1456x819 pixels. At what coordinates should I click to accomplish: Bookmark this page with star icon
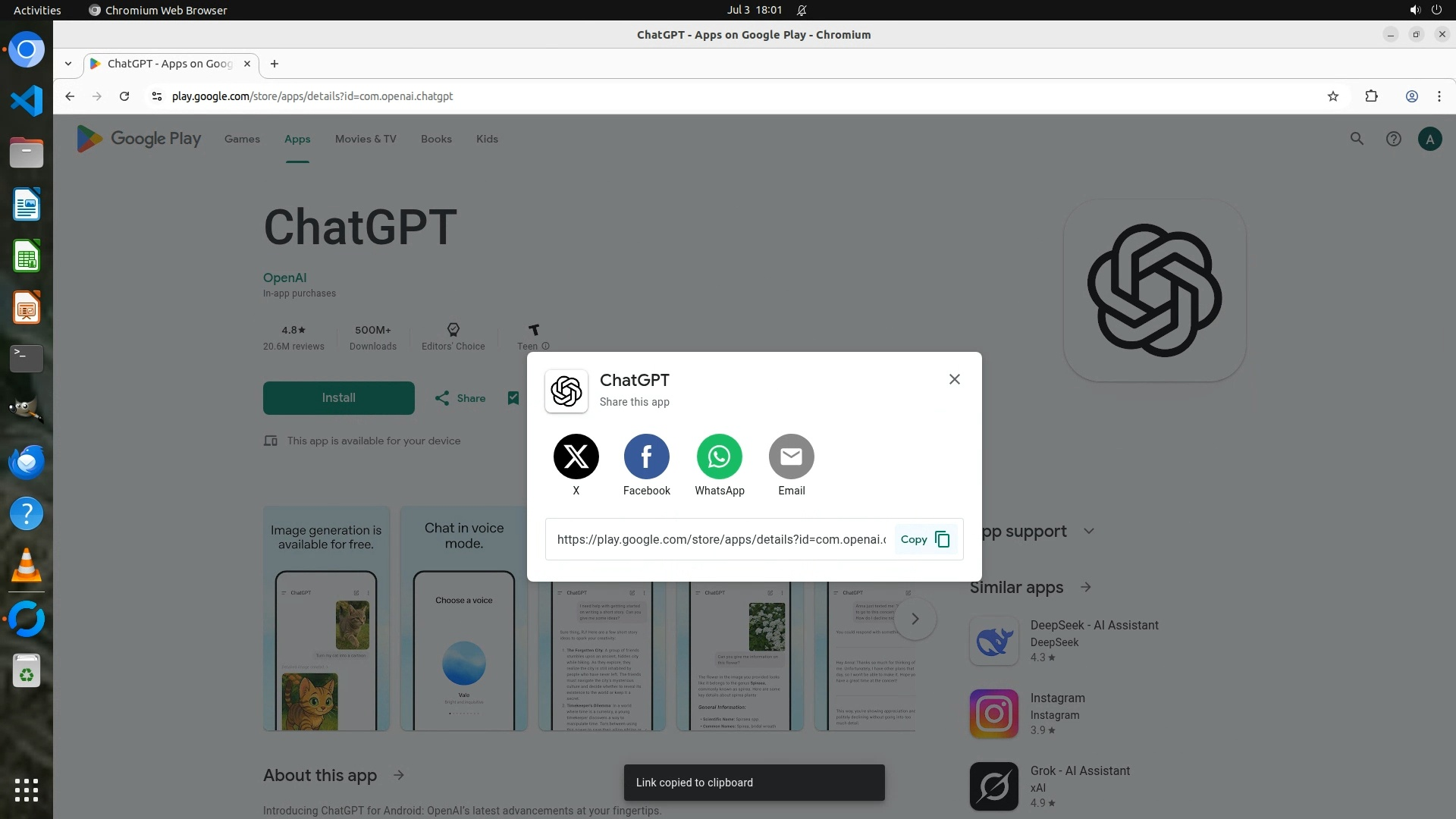click(x=1332, y=96)
